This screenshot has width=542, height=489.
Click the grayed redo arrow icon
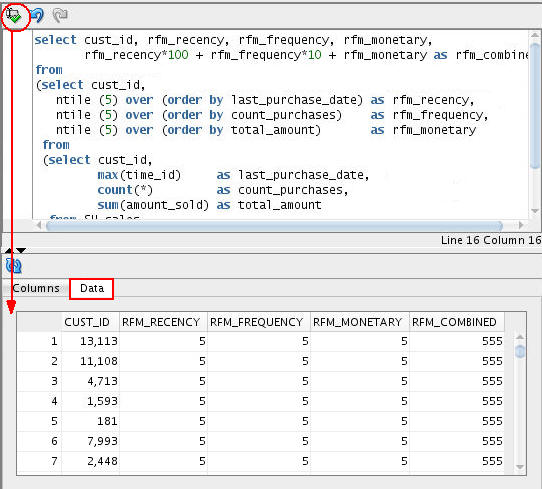coord(60,15)
